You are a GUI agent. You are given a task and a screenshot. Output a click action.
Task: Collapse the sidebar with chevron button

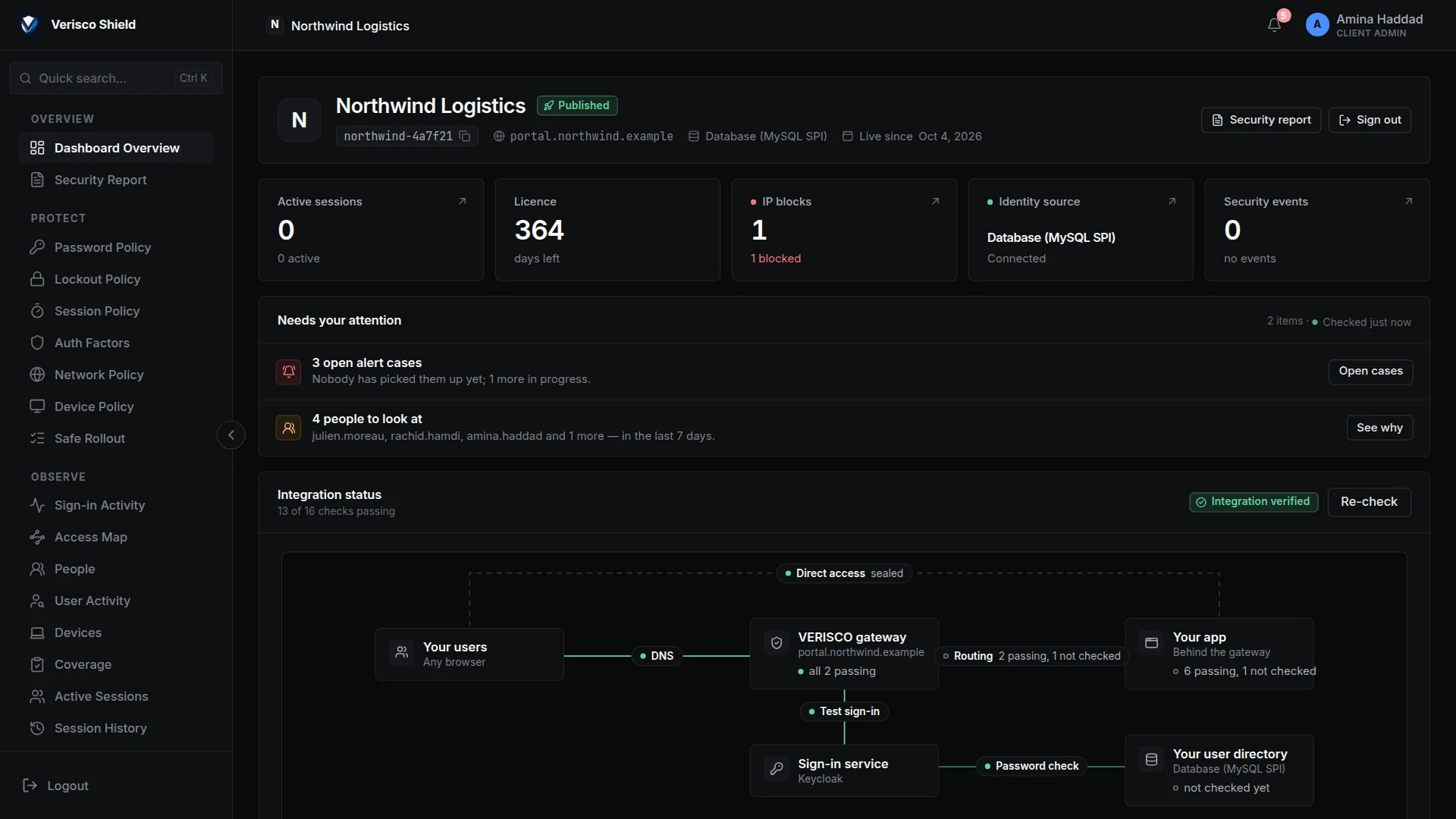click(x=231, y=435)
